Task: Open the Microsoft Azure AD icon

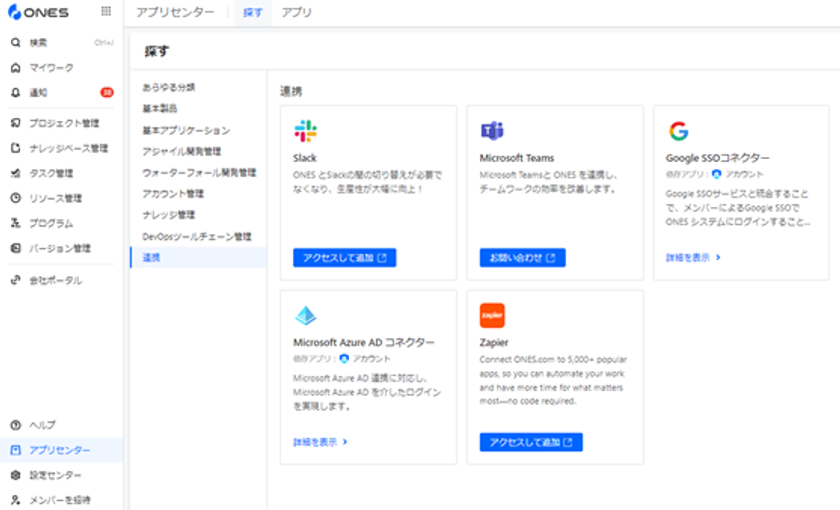Action: 305,316
